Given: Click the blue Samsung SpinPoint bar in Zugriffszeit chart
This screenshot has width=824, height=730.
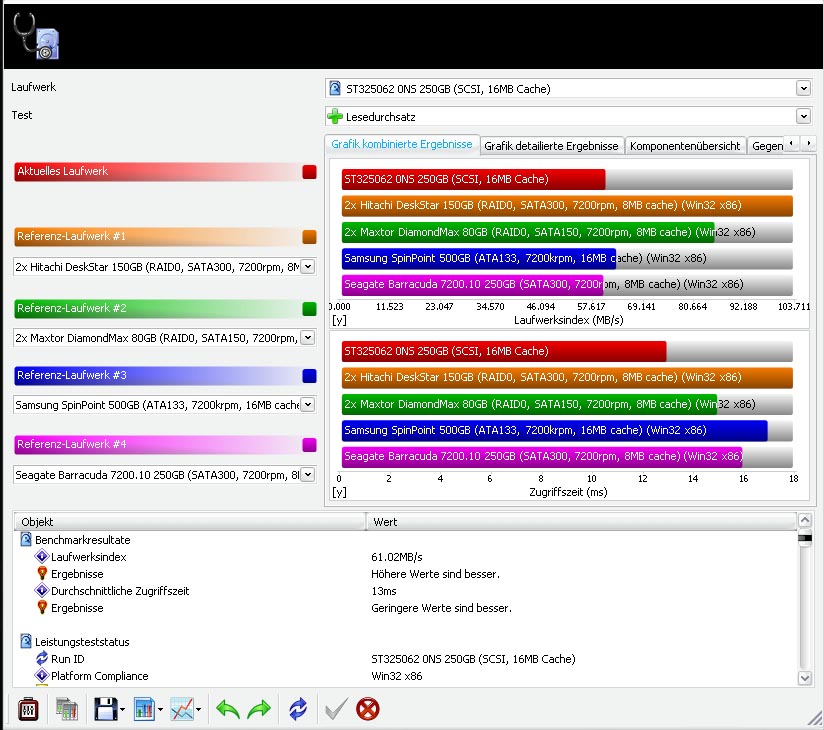Looking at the screenshot, I should click(554, 430).
